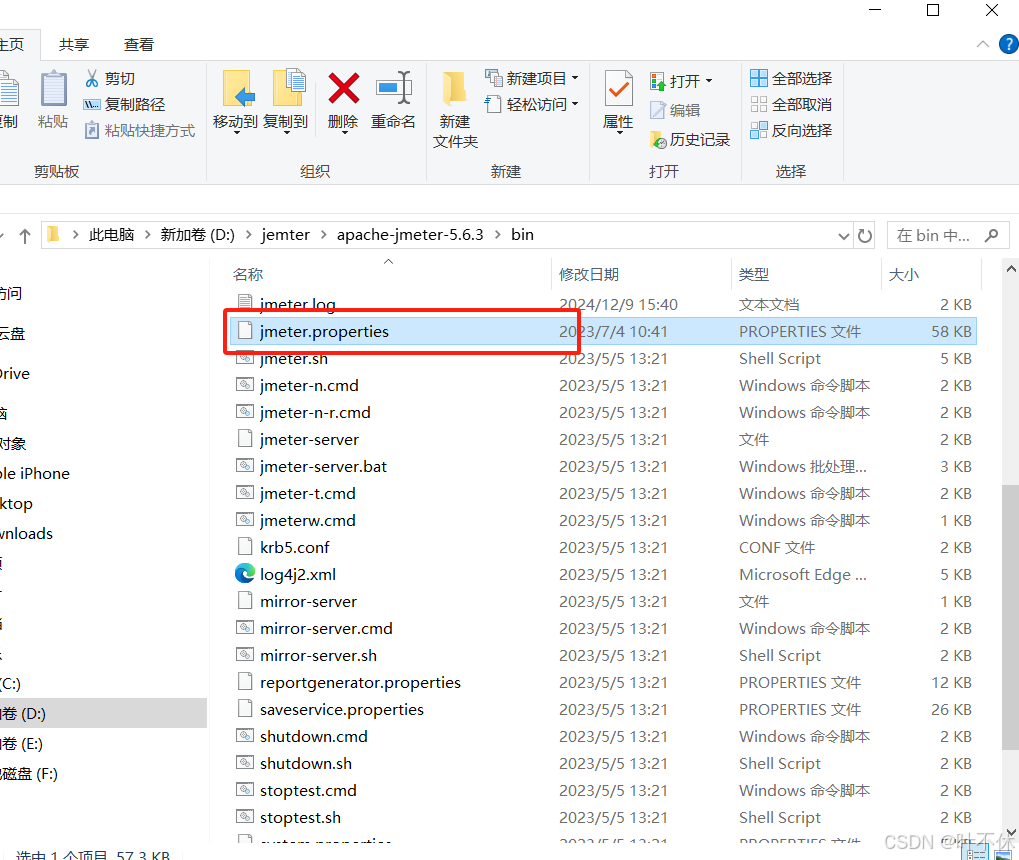This screenshot has height=860, width=1019.
Task: Go to apache-jmeter-5.6.3 in the breadcrumb
Action: pyautogui.click(x=410, y=235)
